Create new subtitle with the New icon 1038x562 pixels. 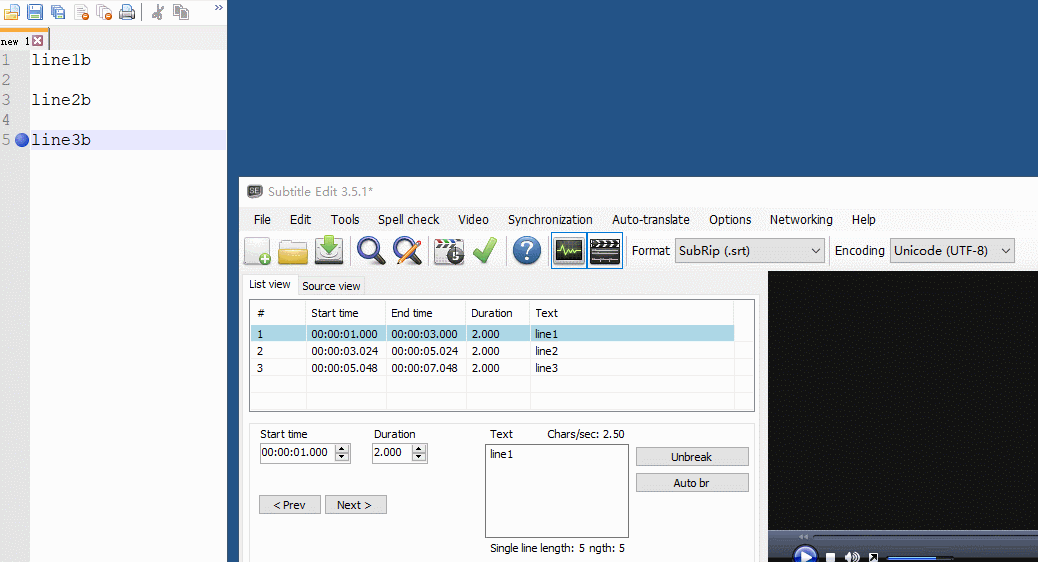click(x=258, y=251)
